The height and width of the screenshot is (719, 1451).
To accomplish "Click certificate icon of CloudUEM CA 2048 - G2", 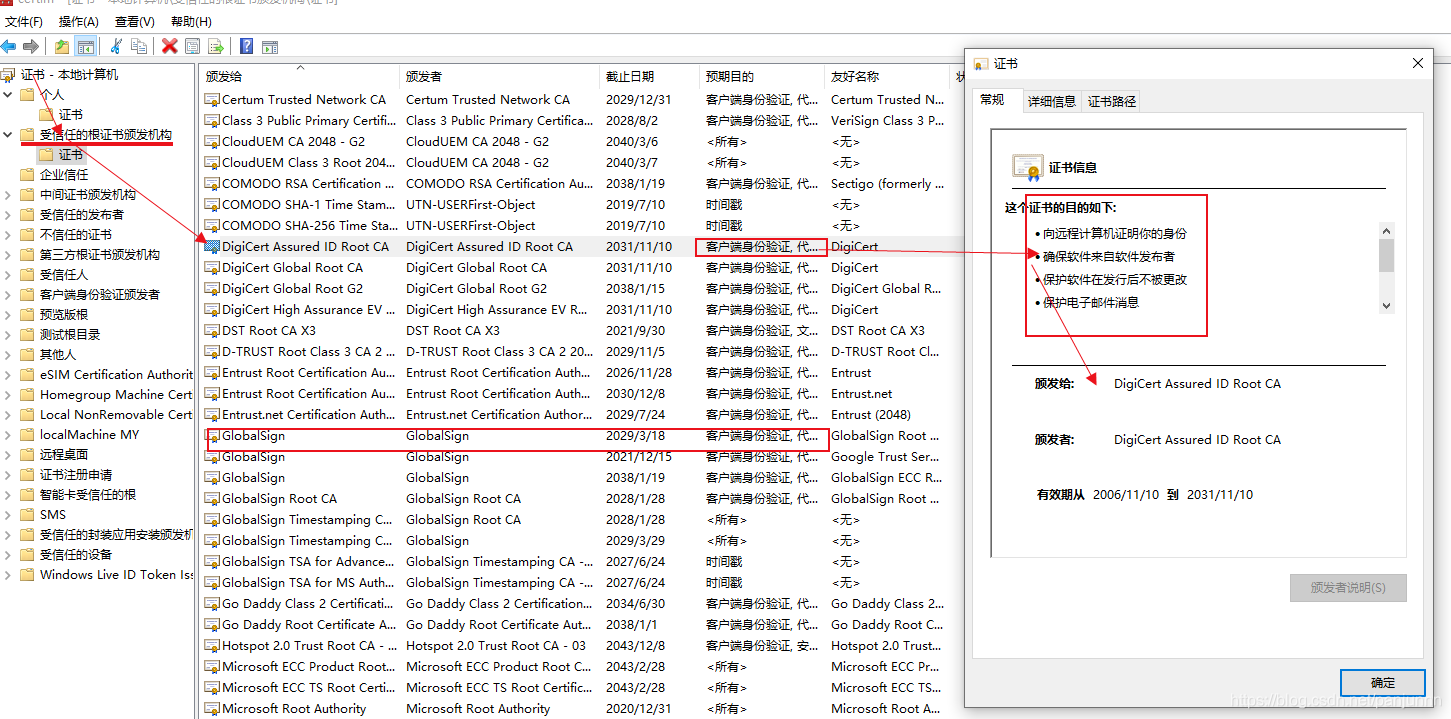I will (212, 142).
